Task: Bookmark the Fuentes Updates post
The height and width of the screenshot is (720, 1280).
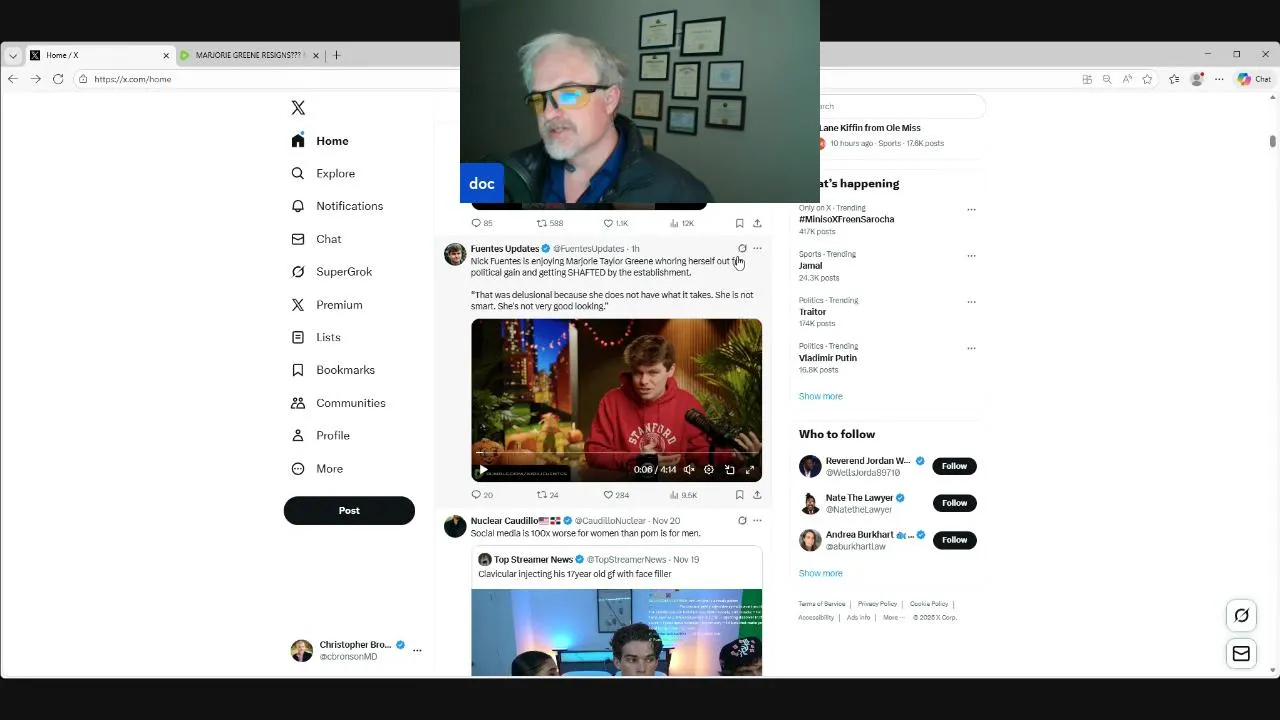Action: 739,495
